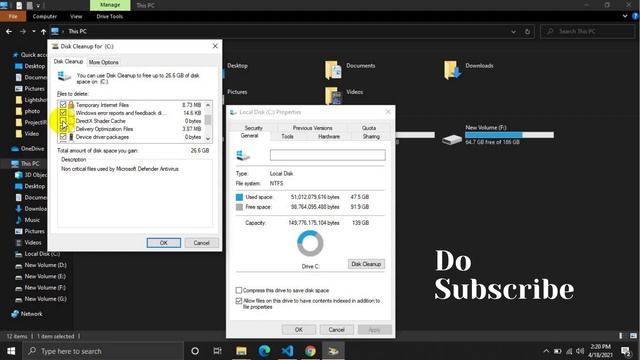Open File Explorer from taskbar
Screen dimensions: 640x360
coord(241,351)
